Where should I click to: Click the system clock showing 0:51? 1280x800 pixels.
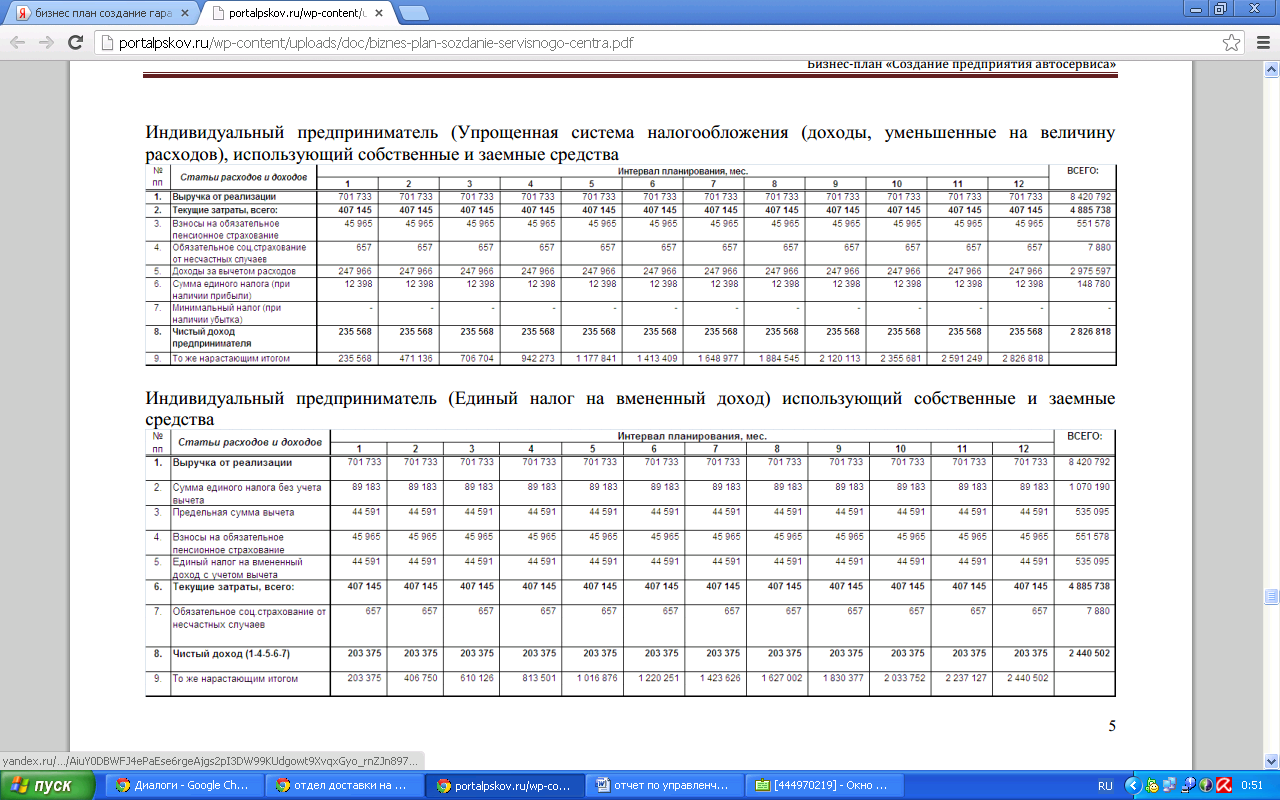(1254, 786)
